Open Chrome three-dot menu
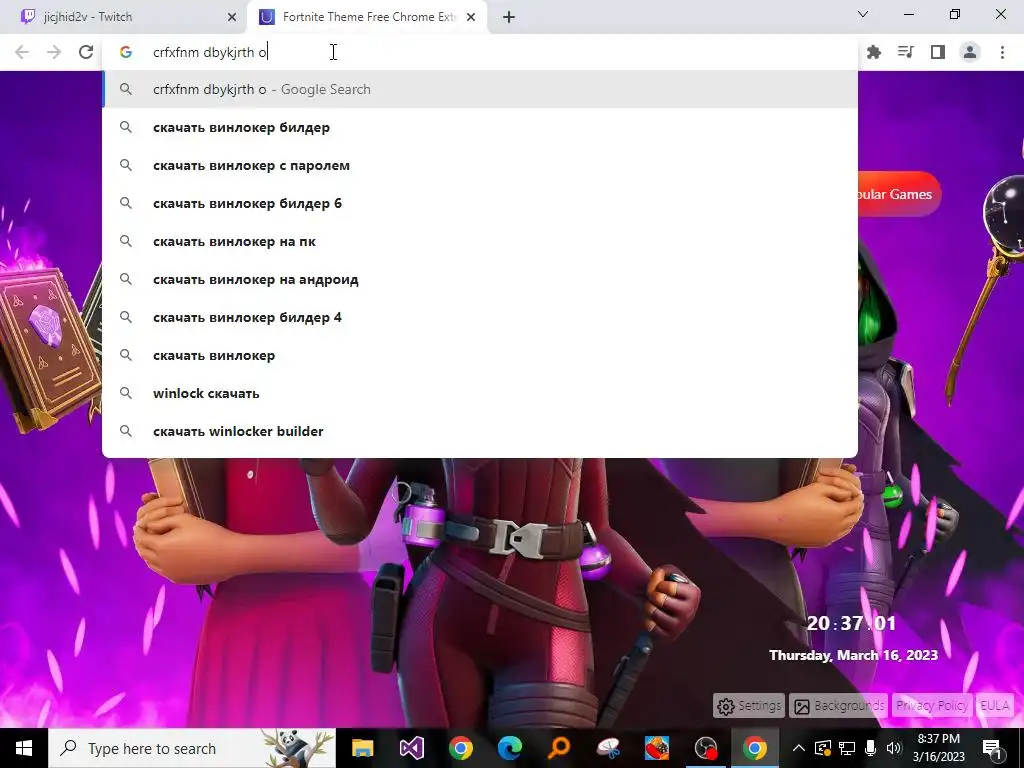The width and height of the screenshot is (1024, 768). tap(1002, 52)
